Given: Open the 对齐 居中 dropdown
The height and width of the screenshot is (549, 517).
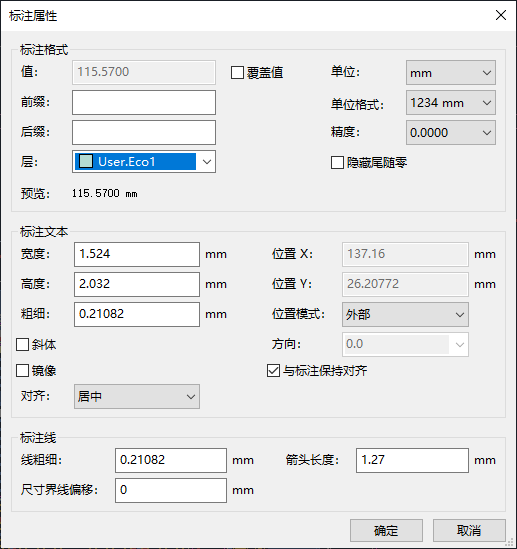Looking at the screenshot, I should pos(137,396).
